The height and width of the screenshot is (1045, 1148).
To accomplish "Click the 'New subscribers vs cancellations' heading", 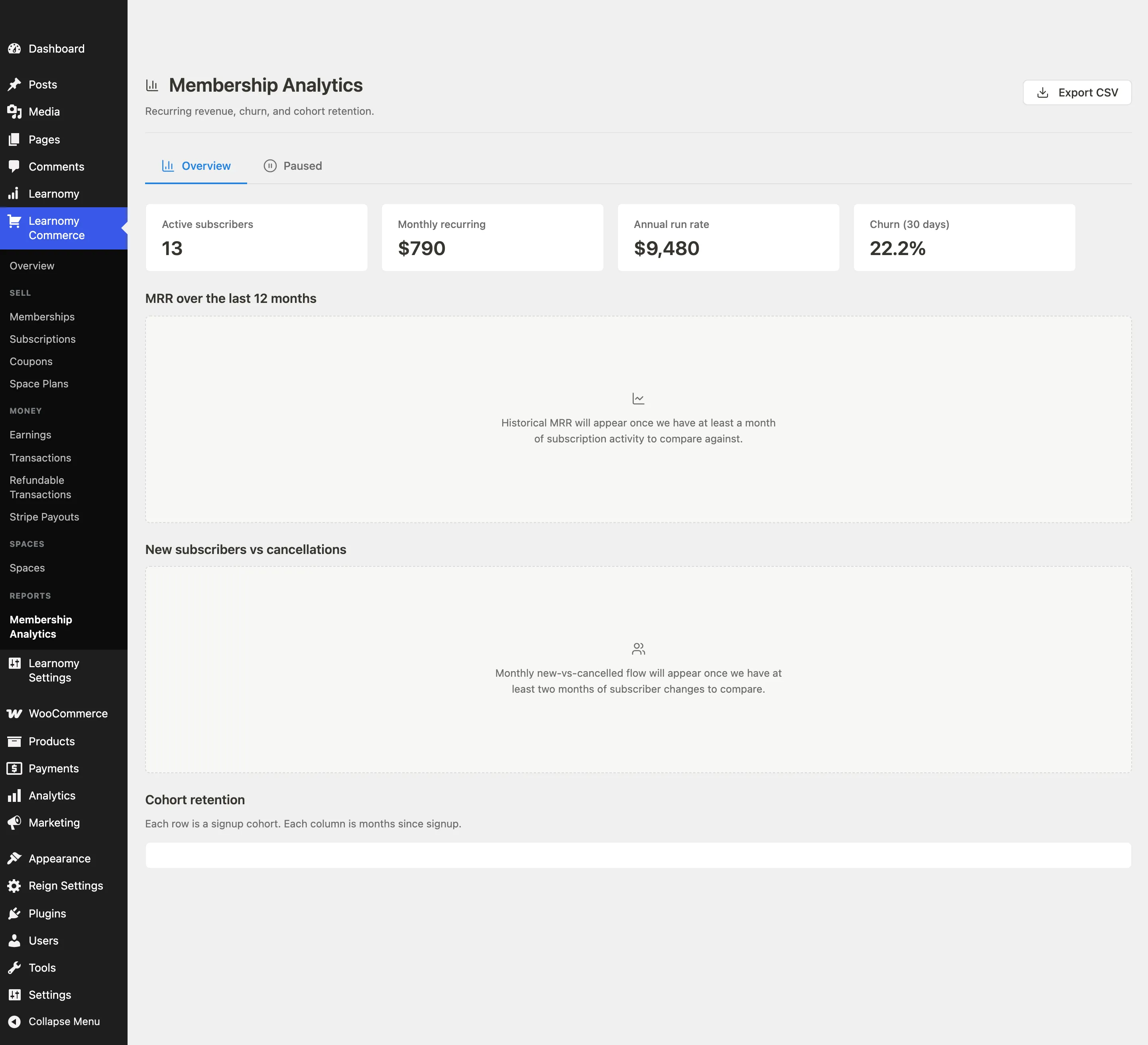I will pyautogui.click(x=246, y=550).
